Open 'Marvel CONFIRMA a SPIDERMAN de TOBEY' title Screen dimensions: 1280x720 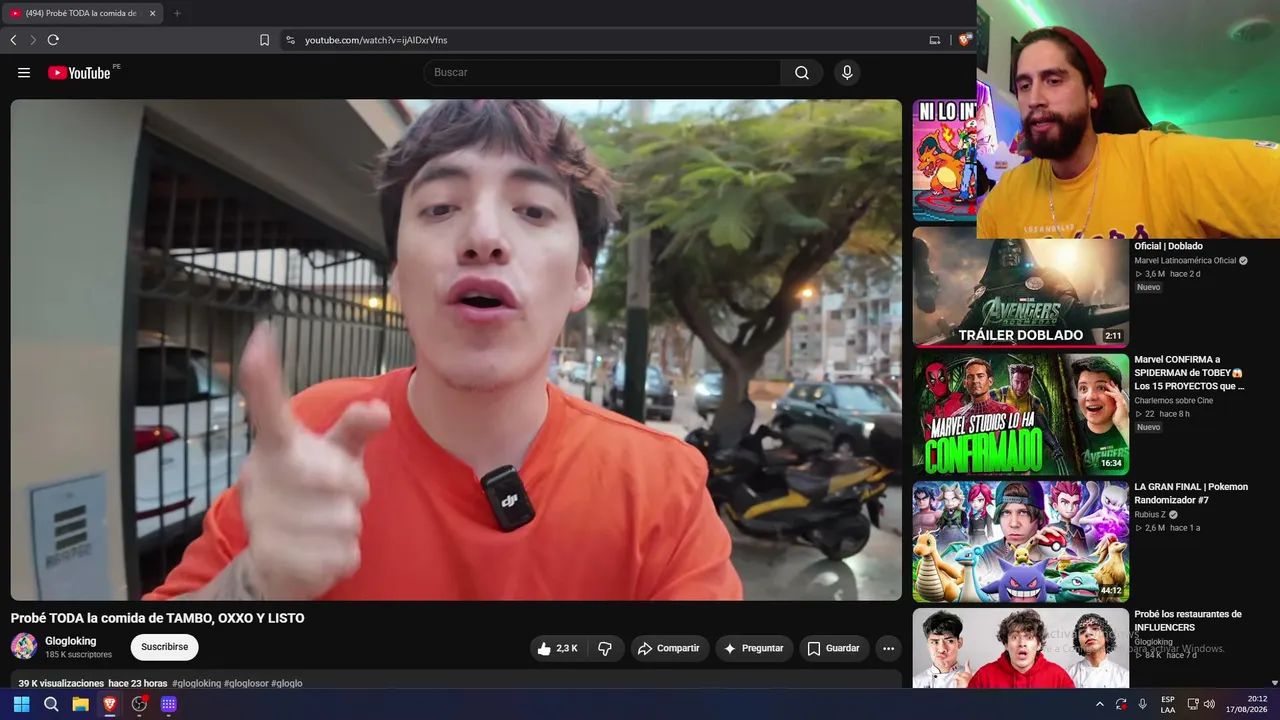1190,373
